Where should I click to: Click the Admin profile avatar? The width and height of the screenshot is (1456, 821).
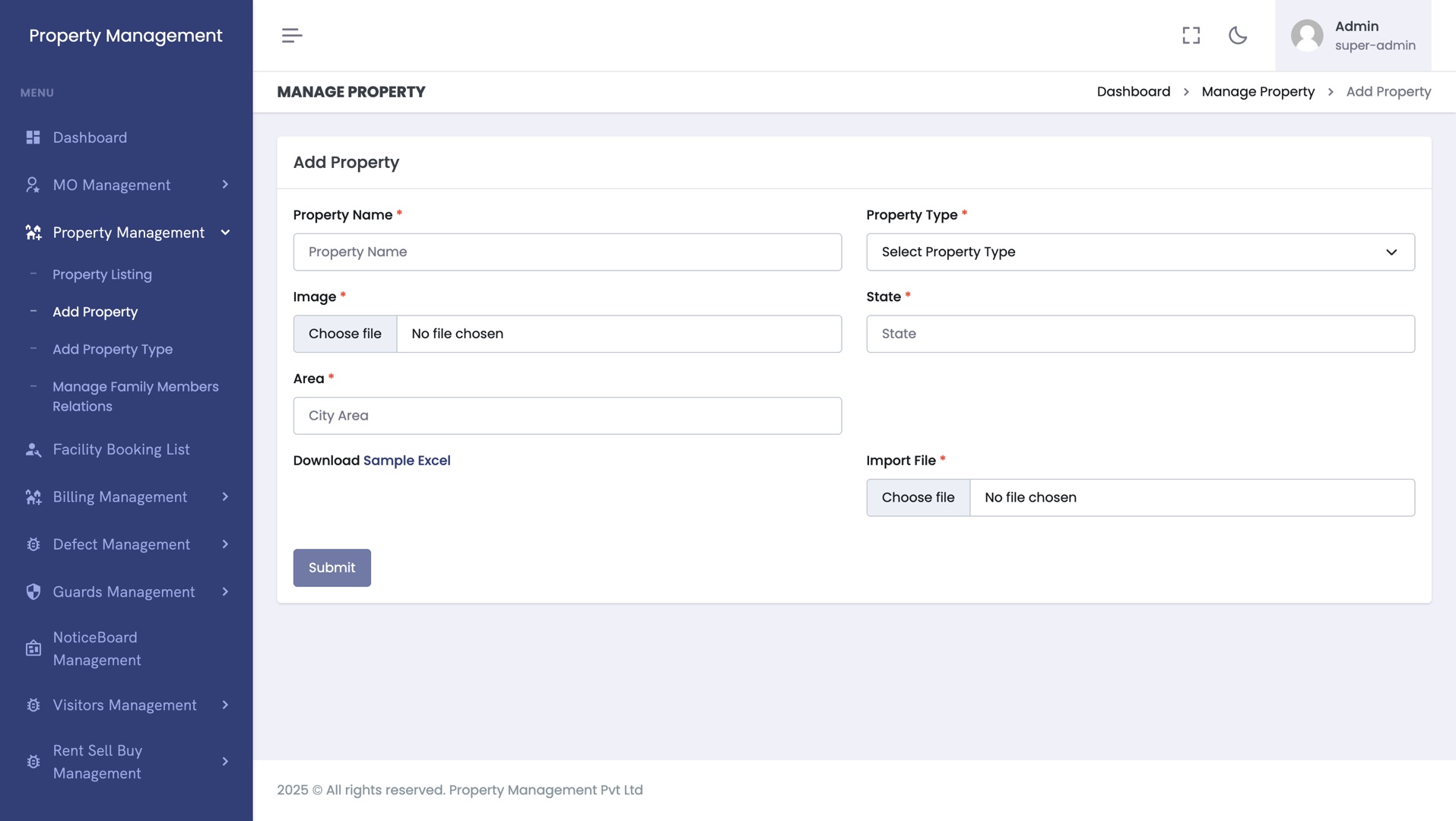[x=1307, y=36]
